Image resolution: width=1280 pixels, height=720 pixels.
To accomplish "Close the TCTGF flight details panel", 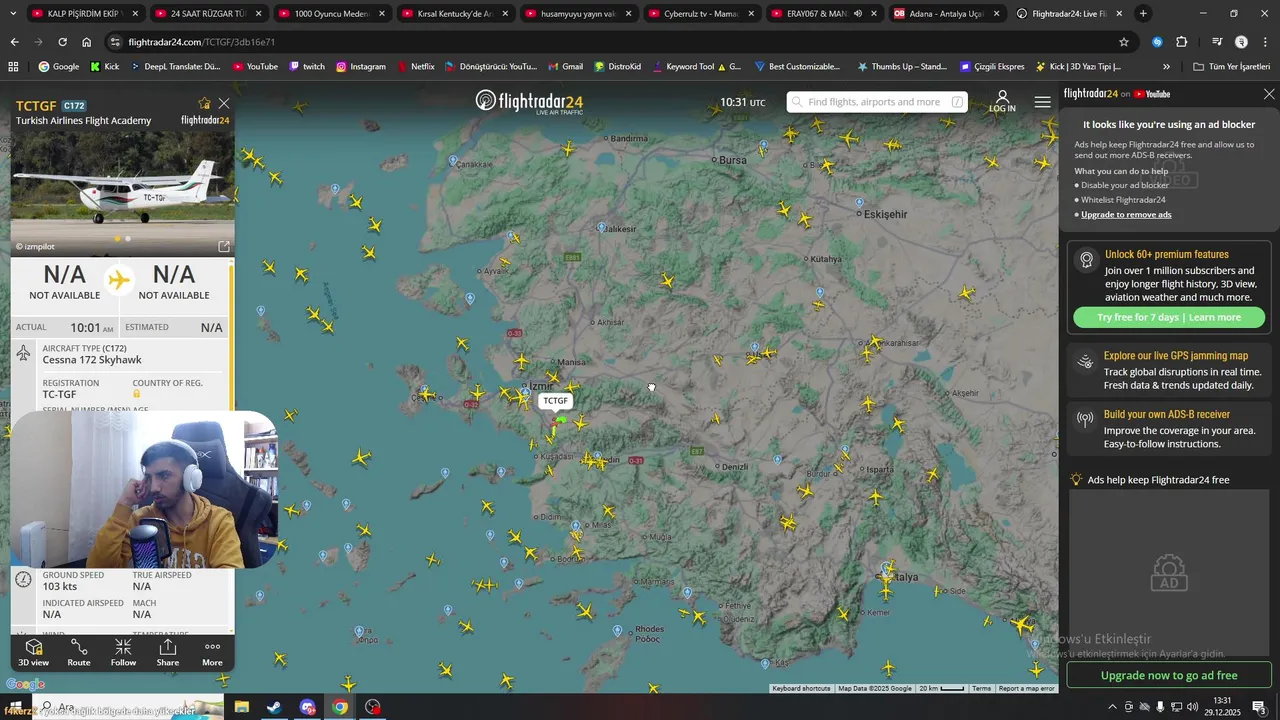I will (x=224, y=103).
